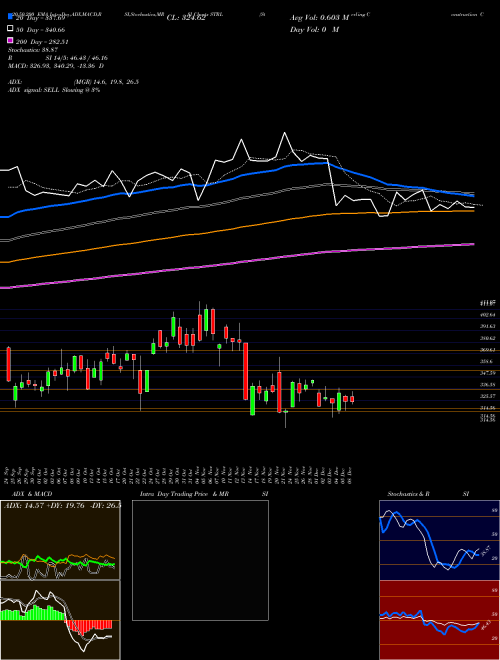The width and height of the screenshot is (500, 660).
Task: Open the ADX indicator sub-chart
Action: (60, 540)
